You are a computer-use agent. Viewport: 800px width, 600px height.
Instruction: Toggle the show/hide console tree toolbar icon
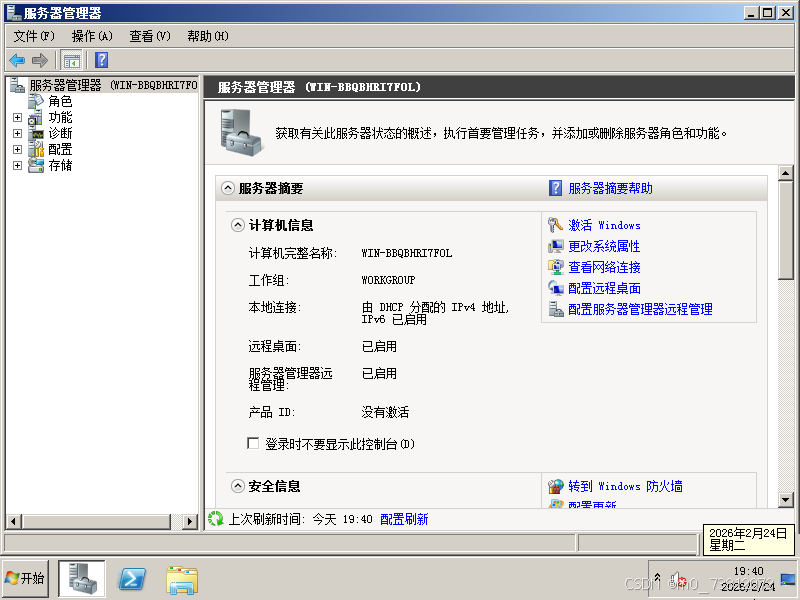(x=71, y=60)
